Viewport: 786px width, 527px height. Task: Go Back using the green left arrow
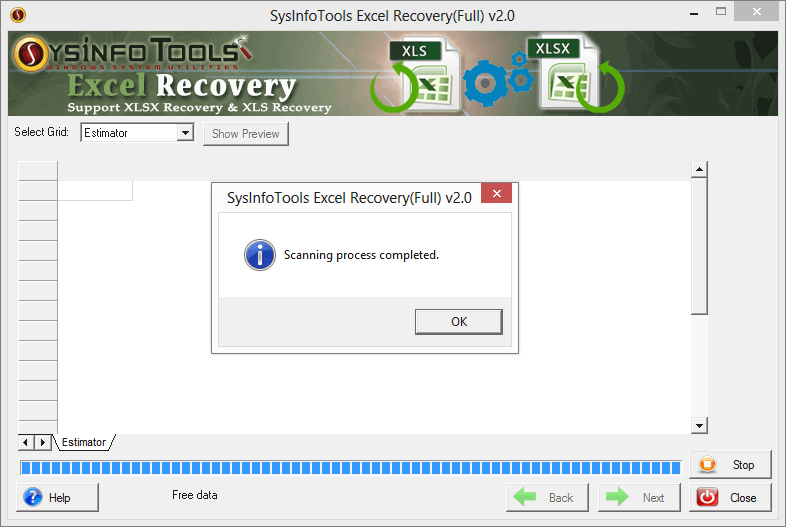click(547, 497)
